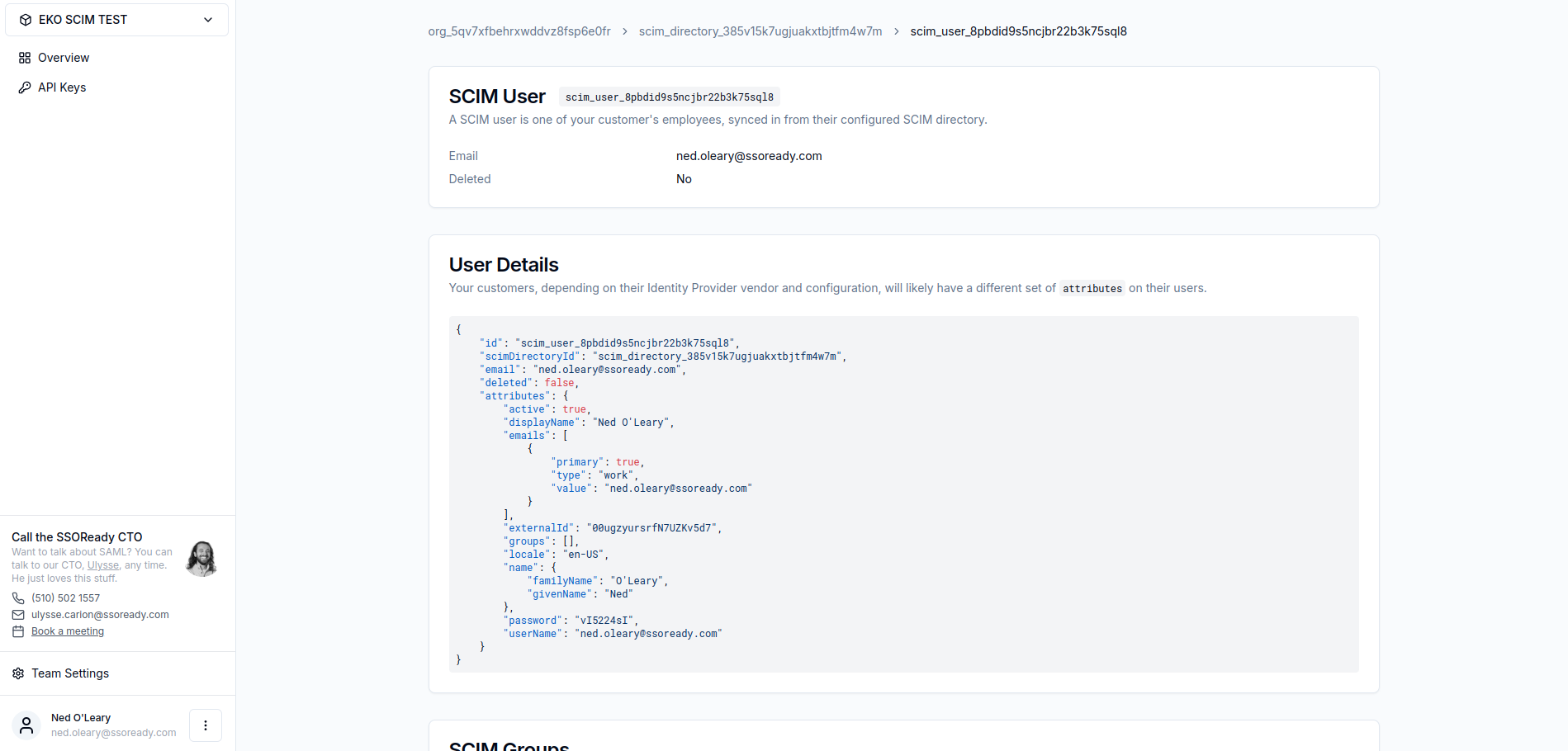Image resolution: width=1568 pixels, height=751 pixels.
Task: Click the email value ned.oleary@ssoready.com in SCIM User card
Action: click(x=749, y=156)
